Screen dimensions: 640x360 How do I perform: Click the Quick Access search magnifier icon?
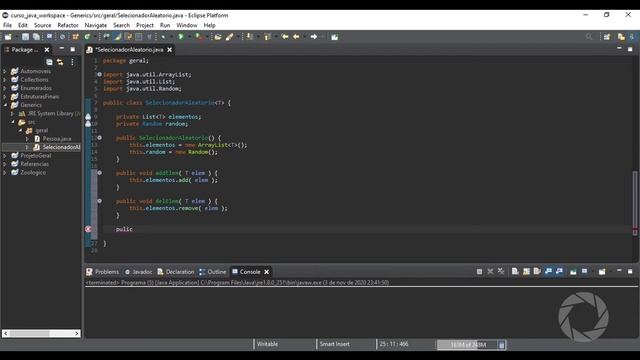click(589, 37)
